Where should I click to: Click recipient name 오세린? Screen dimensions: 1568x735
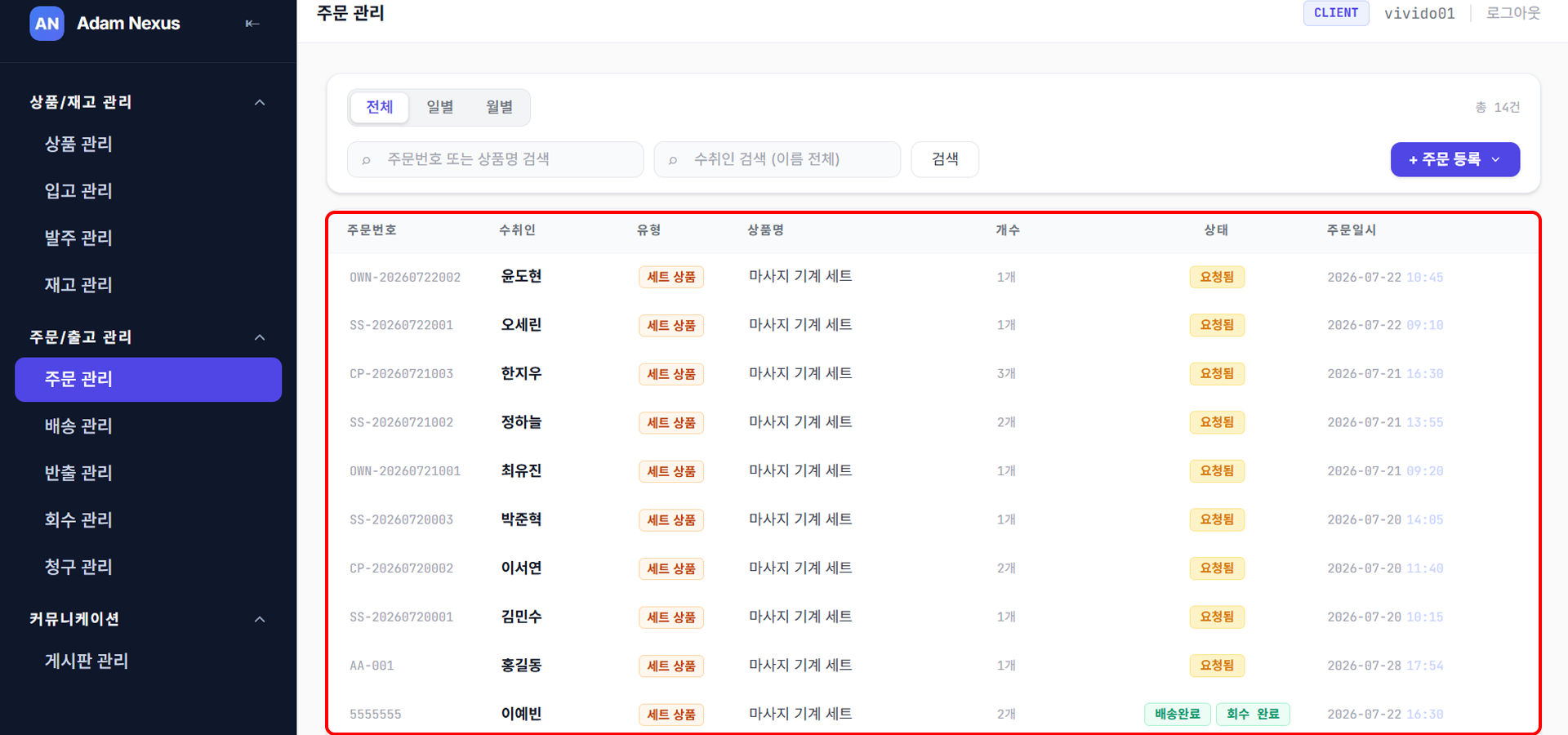(x=521, y=325)
